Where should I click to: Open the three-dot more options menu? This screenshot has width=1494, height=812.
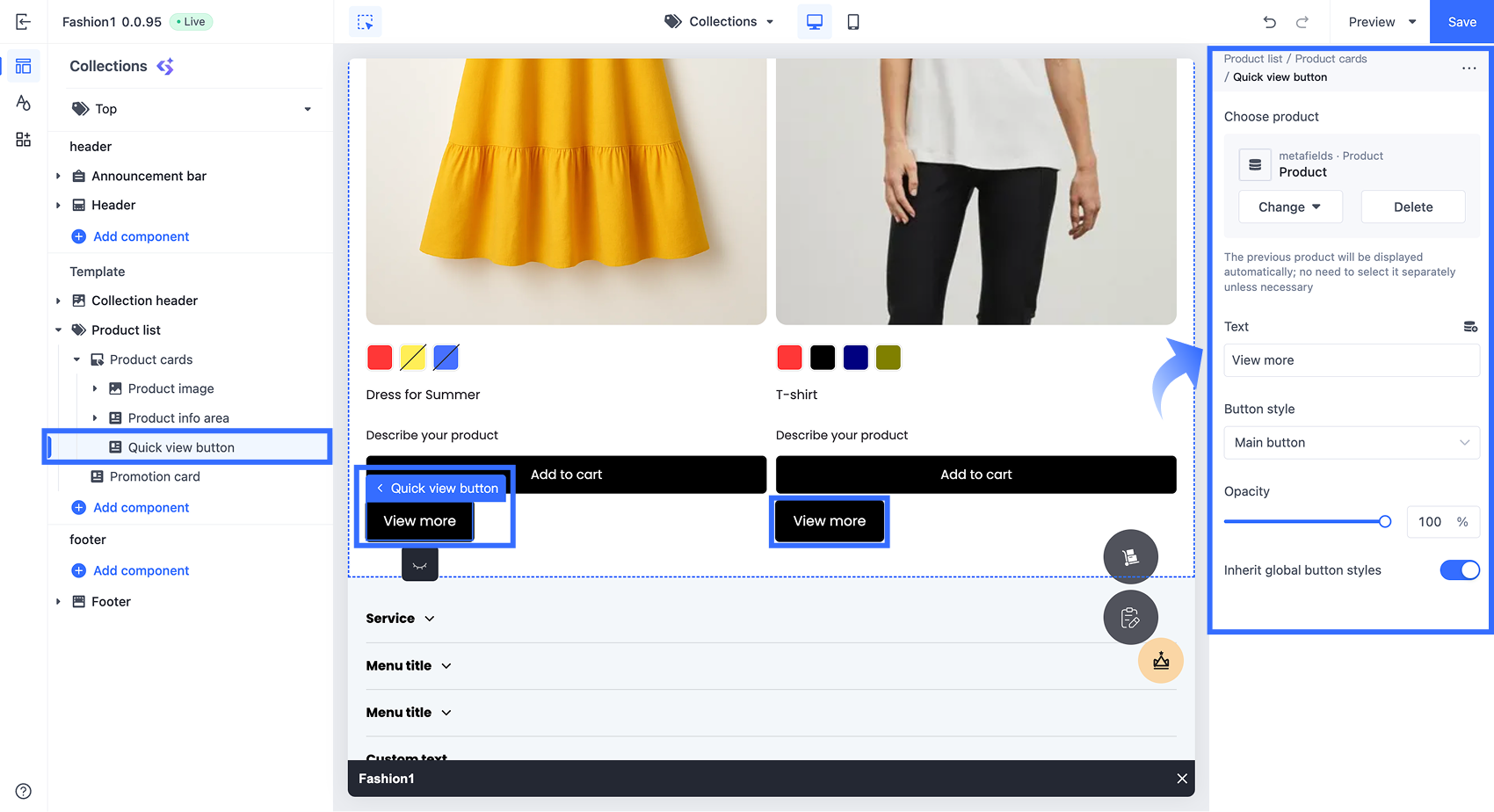click(1469, 68)
